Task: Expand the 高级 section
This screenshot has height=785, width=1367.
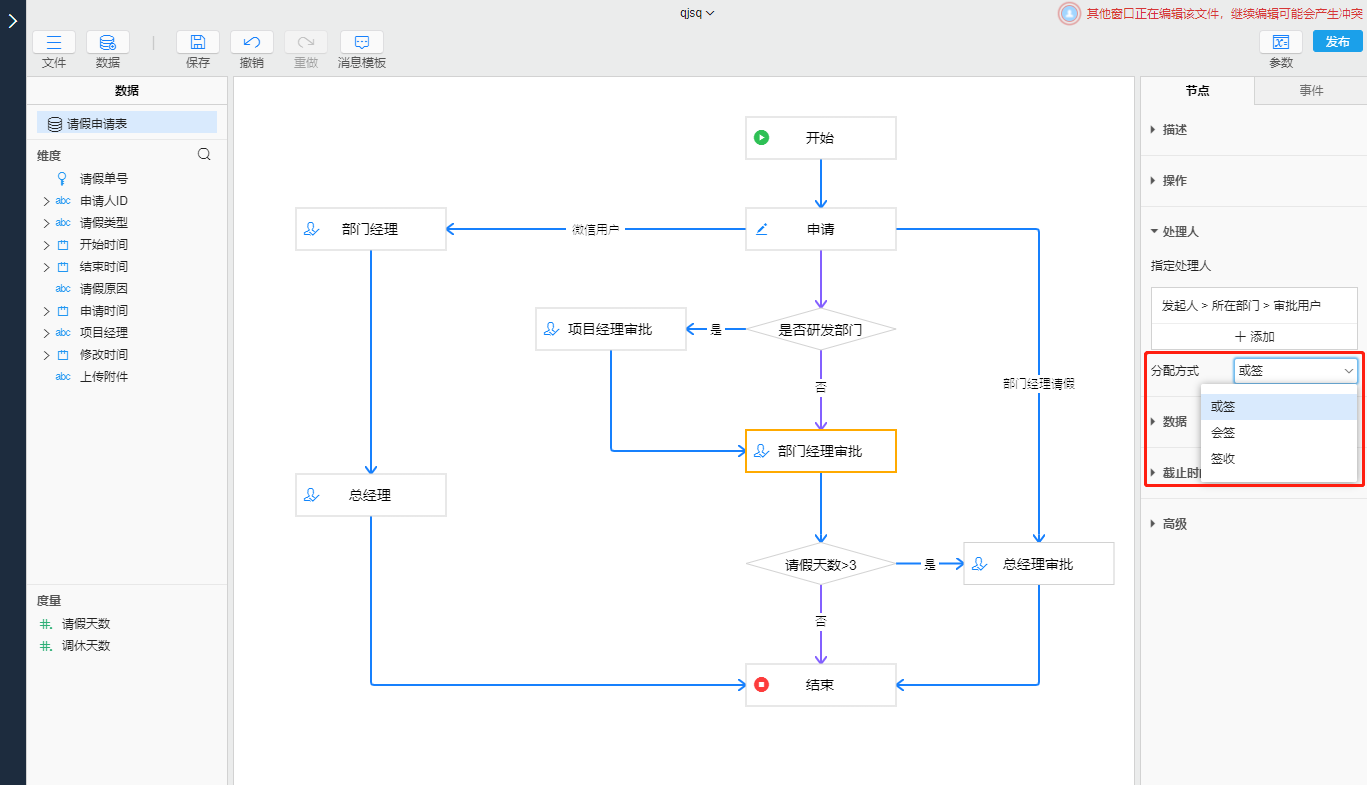Action: point(1175,524)
